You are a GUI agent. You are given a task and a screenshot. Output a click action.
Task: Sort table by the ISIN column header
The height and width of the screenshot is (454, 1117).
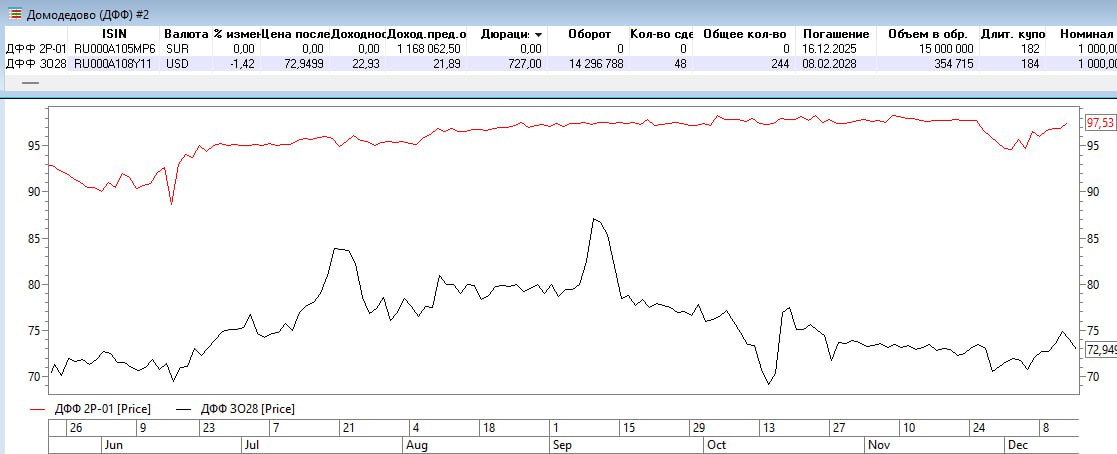pos(114,33)
